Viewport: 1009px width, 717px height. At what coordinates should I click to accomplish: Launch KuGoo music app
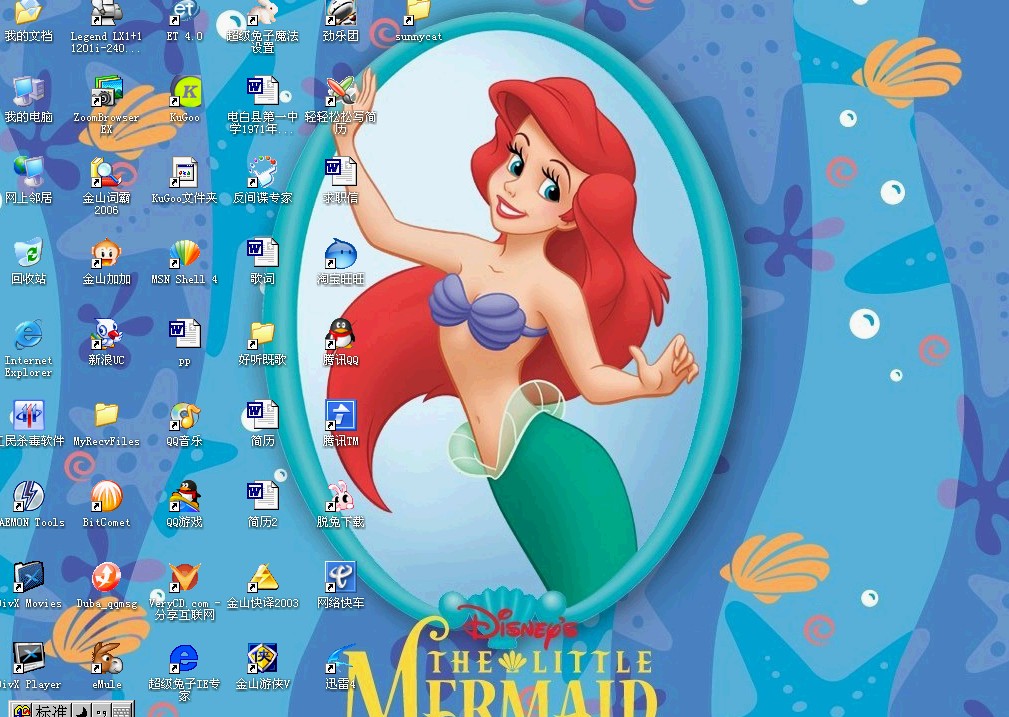pyautogui.click(x=185, y=92)
